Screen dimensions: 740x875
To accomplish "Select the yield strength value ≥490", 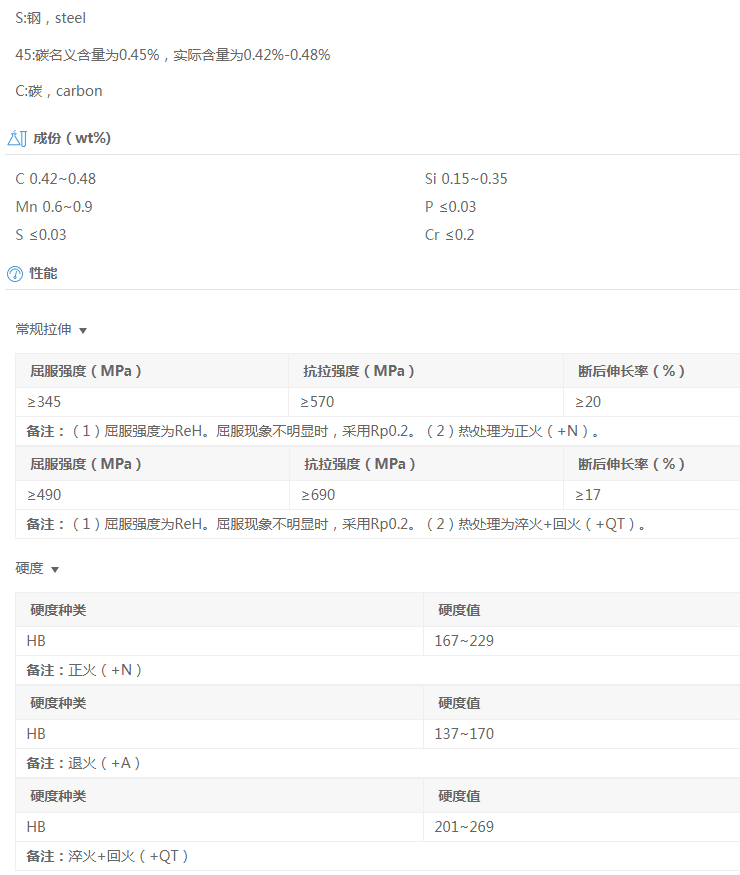I will click(x=46, y=495).
